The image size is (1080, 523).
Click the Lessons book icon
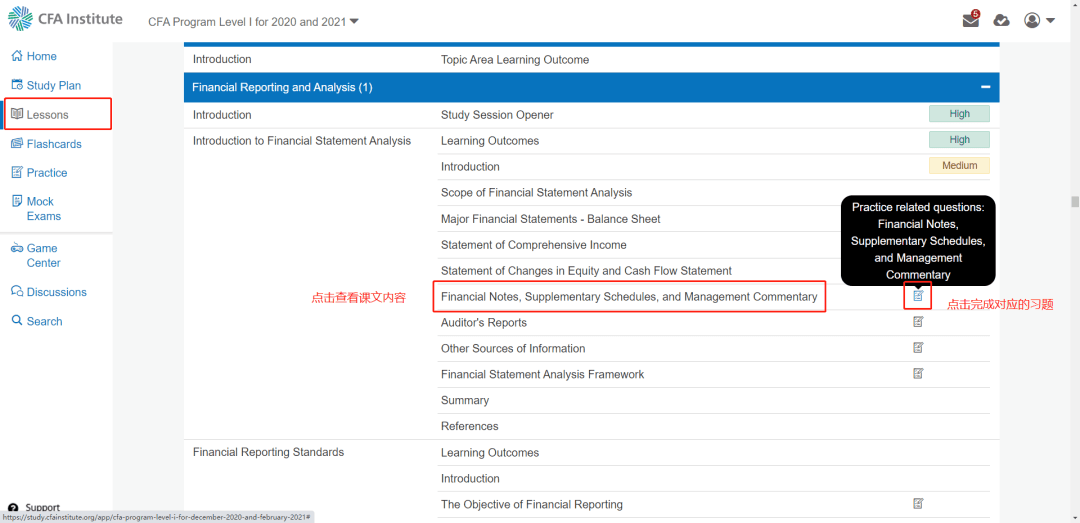click(x=17, y=114)
